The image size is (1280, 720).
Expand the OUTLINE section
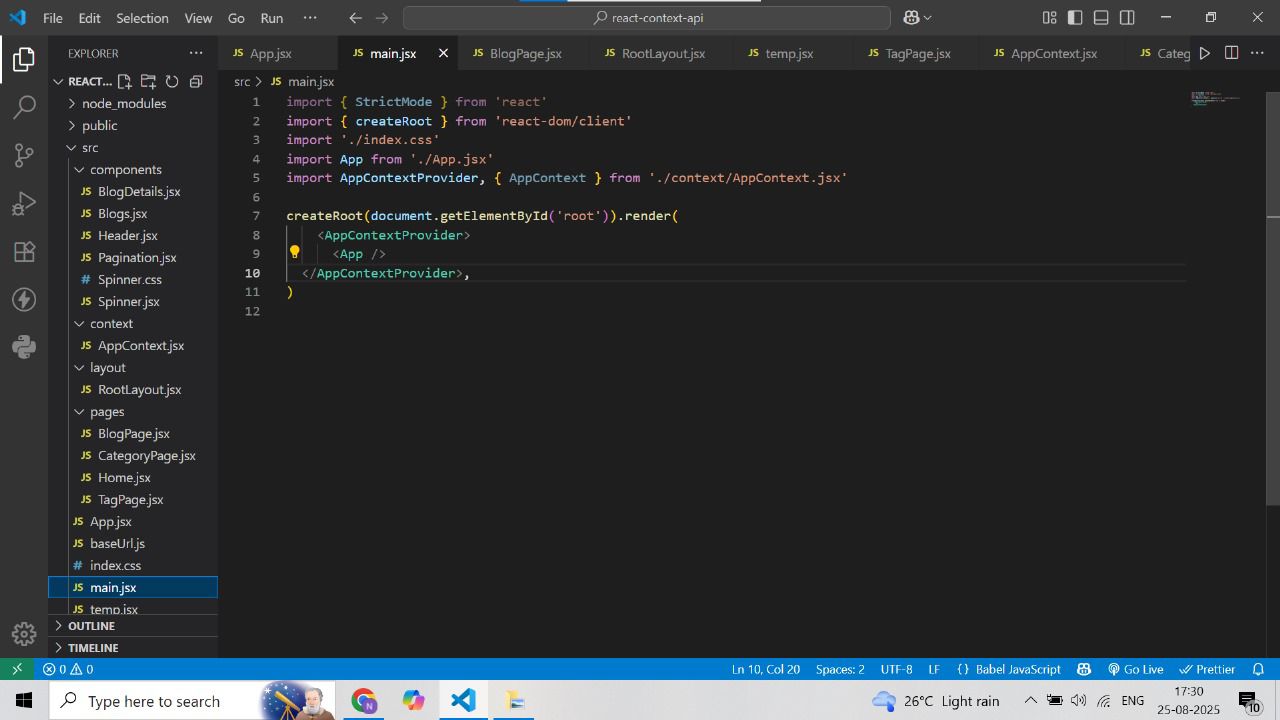(133, 625)
